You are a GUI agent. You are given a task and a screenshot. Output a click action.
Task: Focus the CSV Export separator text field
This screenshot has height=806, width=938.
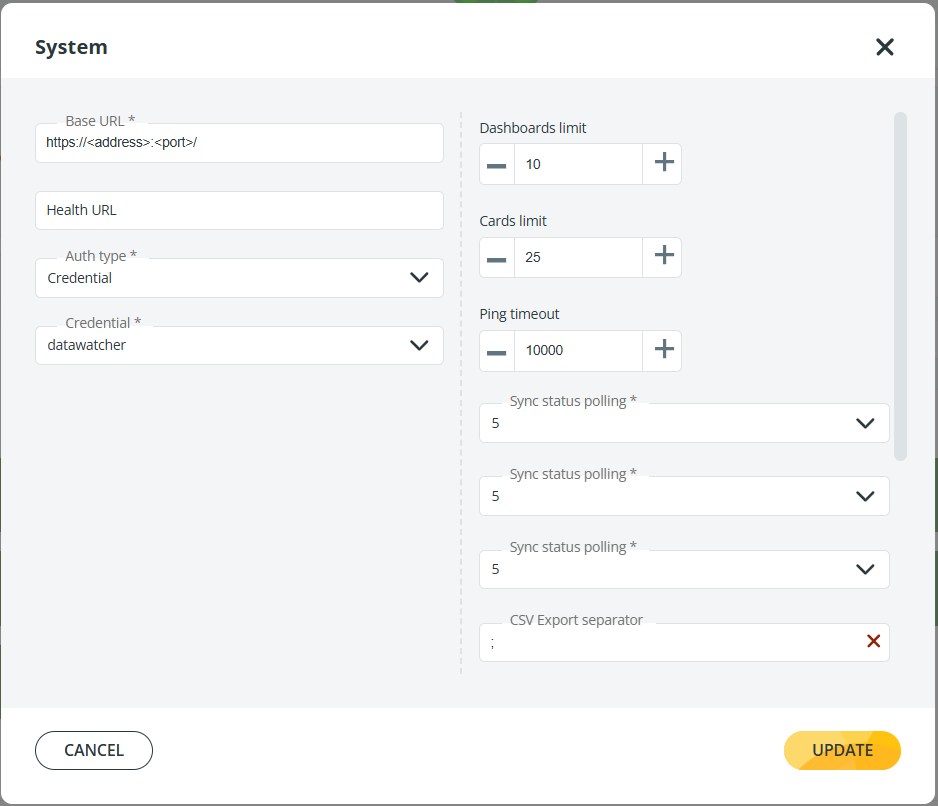[x=670, y=643]
